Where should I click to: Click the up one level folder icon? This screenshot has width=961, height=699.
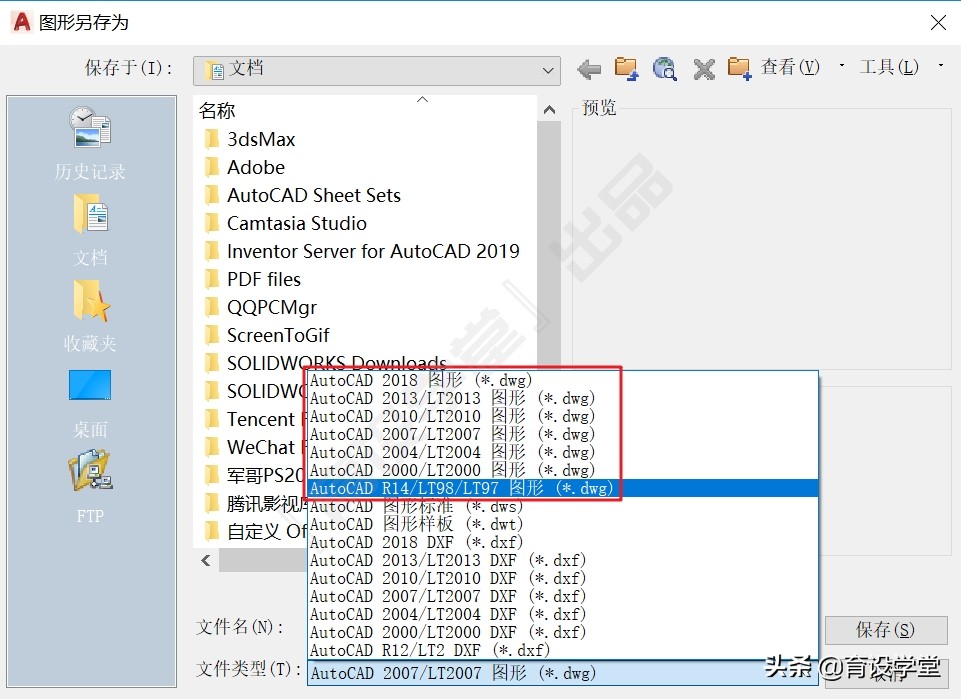pos(626,69)
